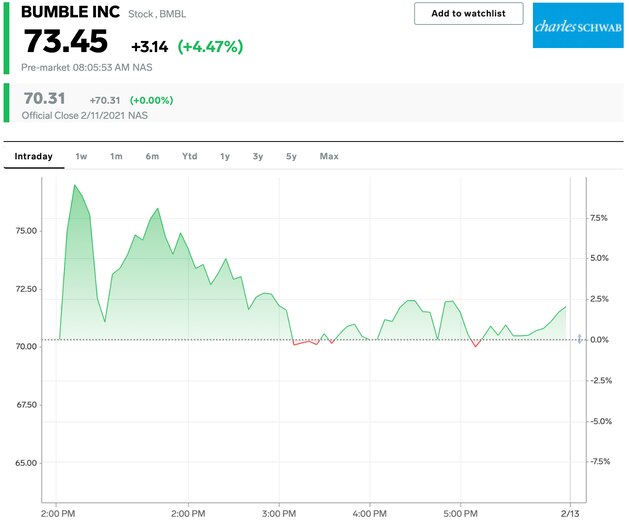Click the 4:00 PM x-axis label

(x=370, y=514)
